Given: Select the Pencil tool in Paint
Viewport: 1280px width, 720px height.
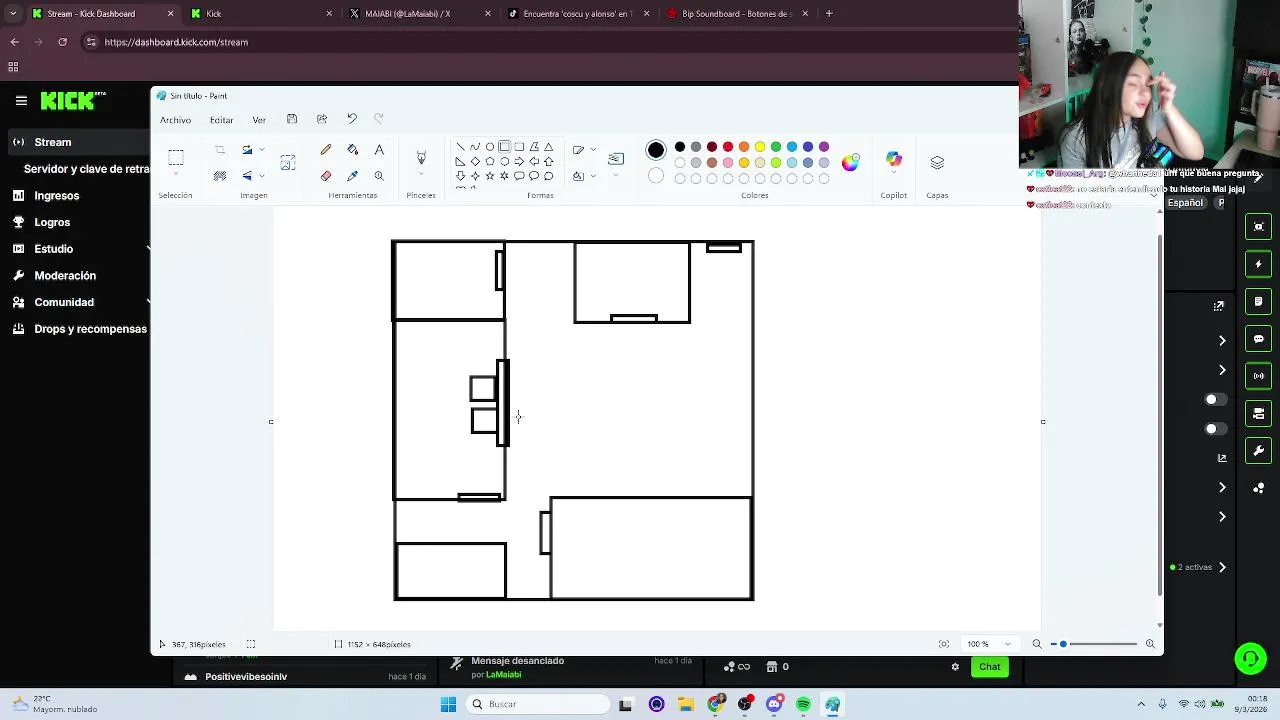Looking at the screenshot, I should (x=326, y=150).
